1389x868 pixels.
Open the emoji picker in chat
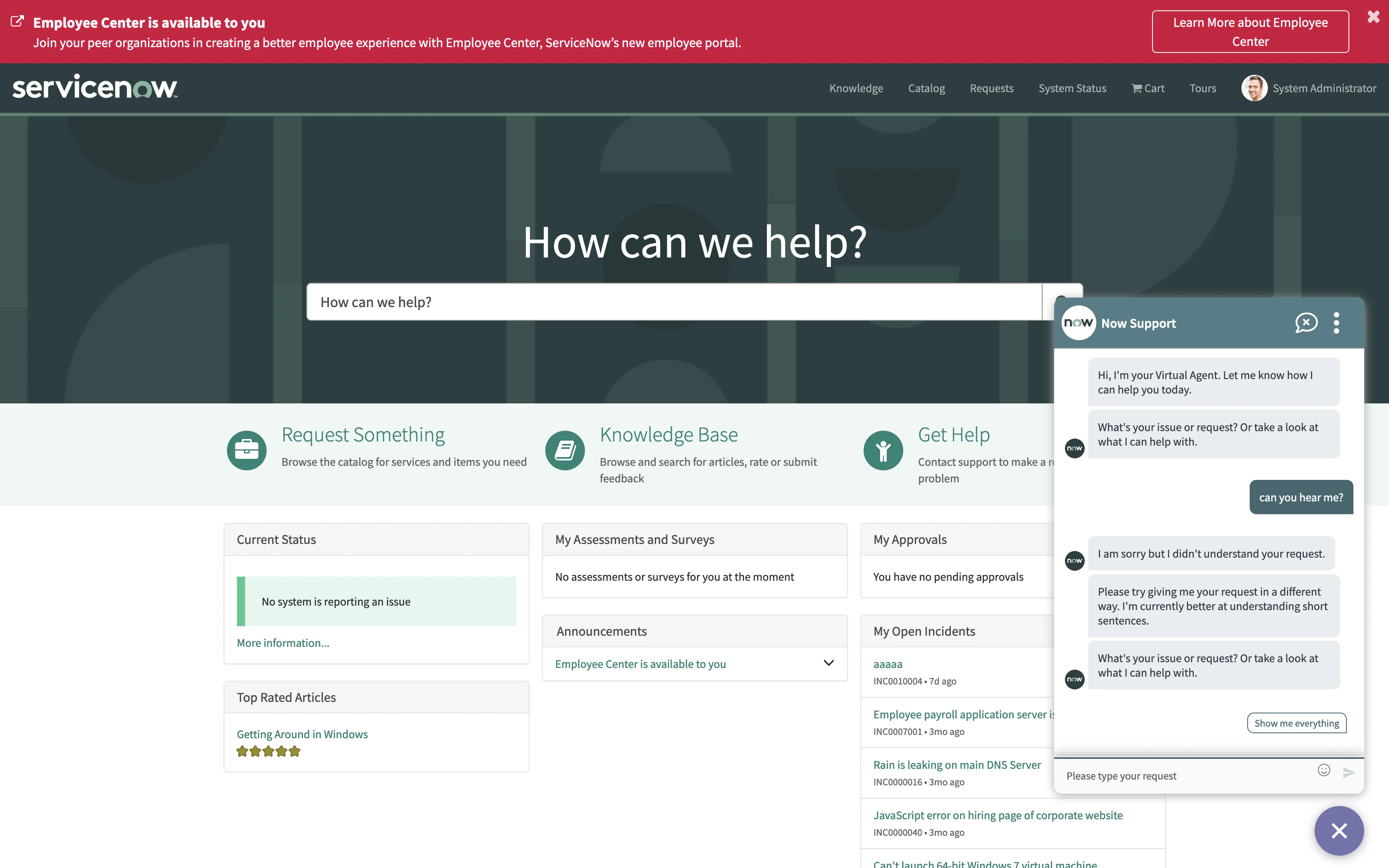pos(1324,770)
